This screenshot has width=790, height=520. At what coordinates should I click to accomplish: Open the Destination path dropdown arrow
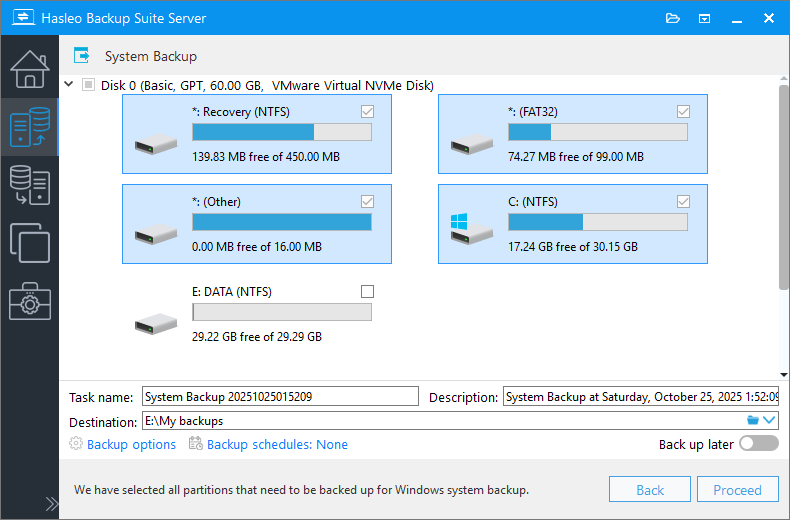pos(769,420)
